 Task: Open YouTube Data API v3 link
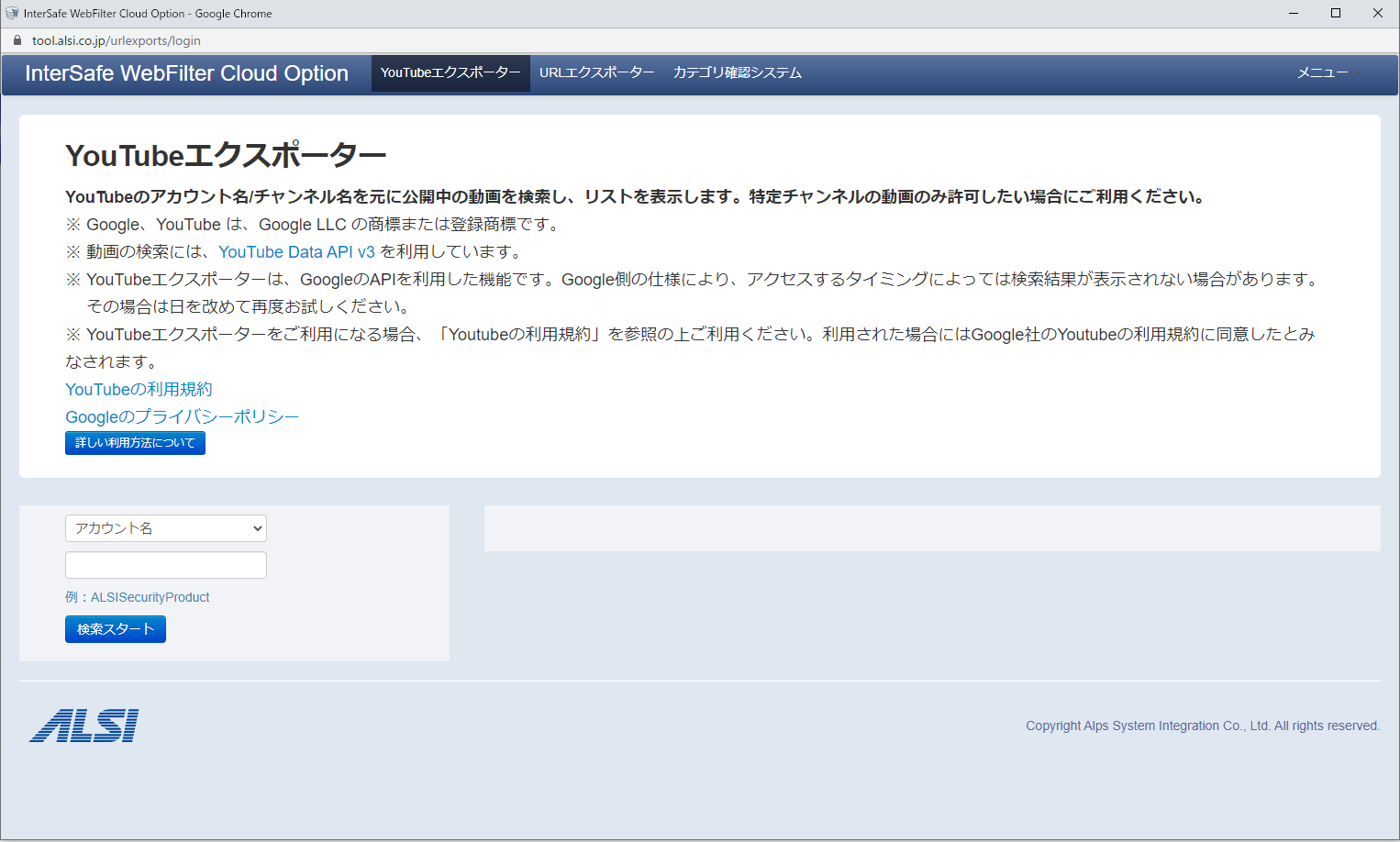(x=296, y=252)
